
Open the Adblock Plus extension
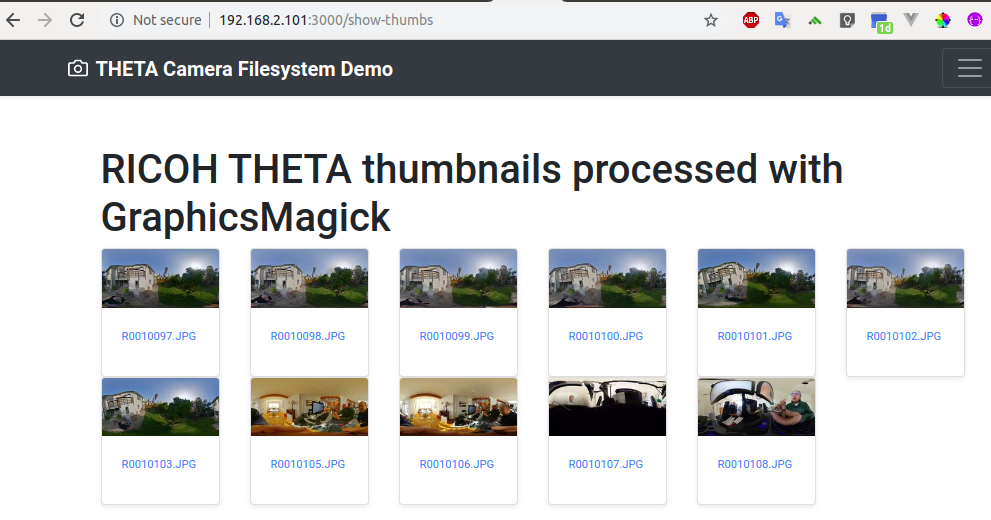point(751,20)
